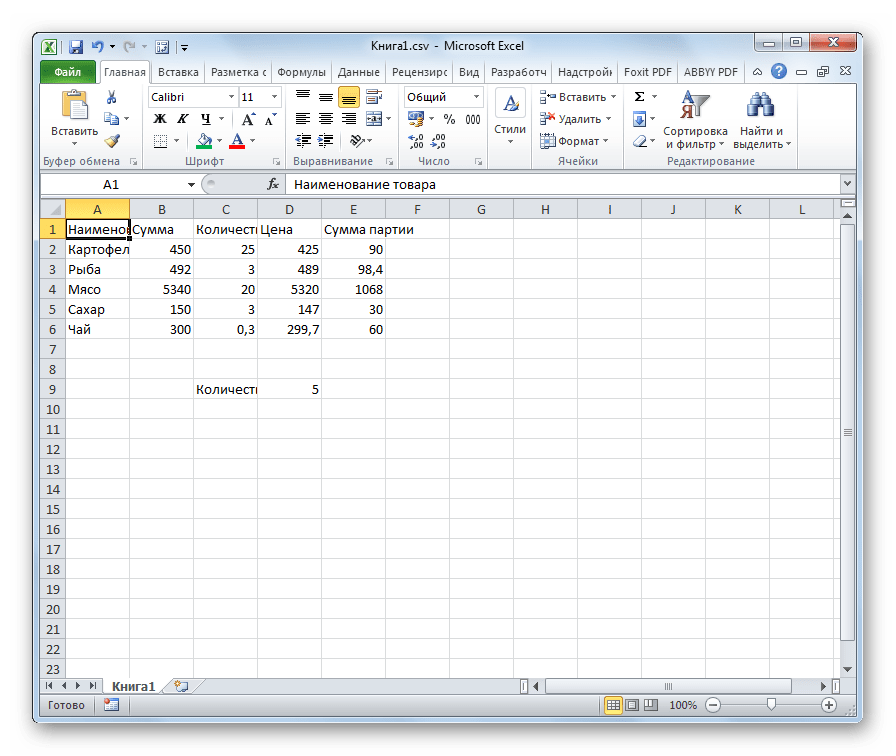Select the Format Painter brush
The image size is (896, 756).
(x=111, y=141)
